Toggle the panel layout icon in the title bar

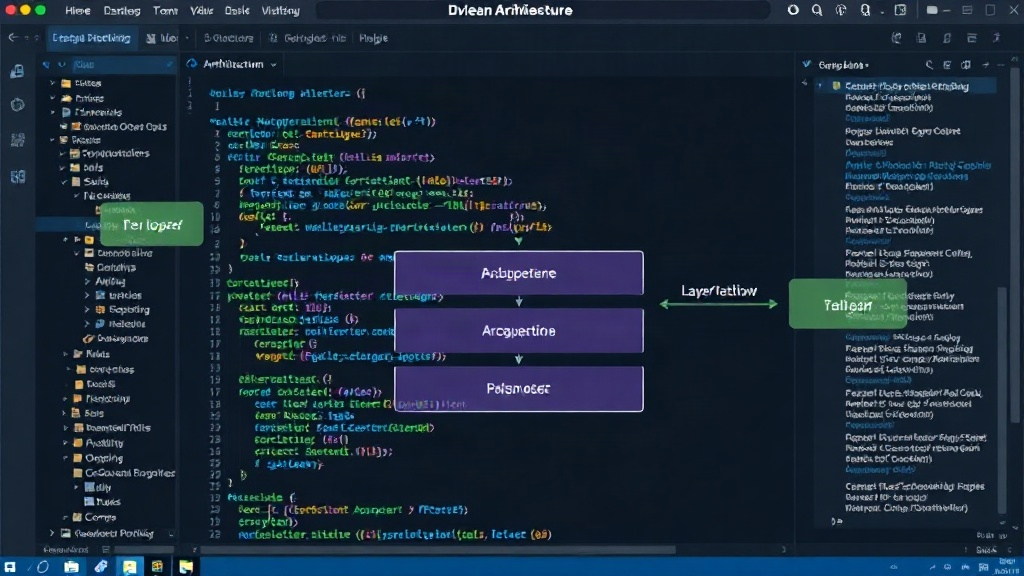pos(901,10)
